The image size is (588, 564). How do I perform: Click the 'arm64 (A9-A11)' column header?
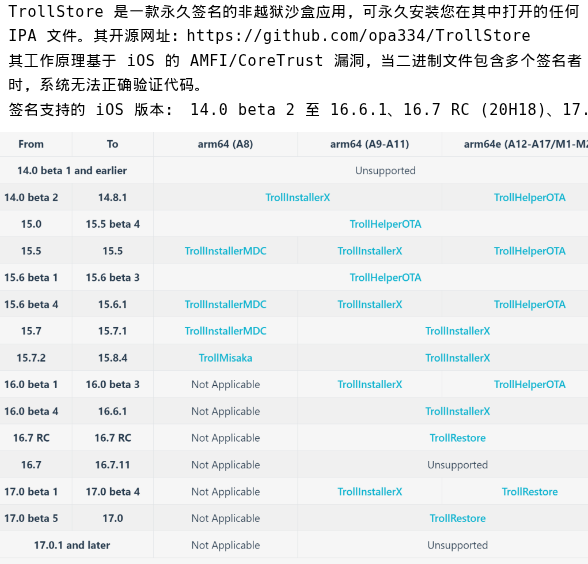pyautogui.click(x=370, y=144)
